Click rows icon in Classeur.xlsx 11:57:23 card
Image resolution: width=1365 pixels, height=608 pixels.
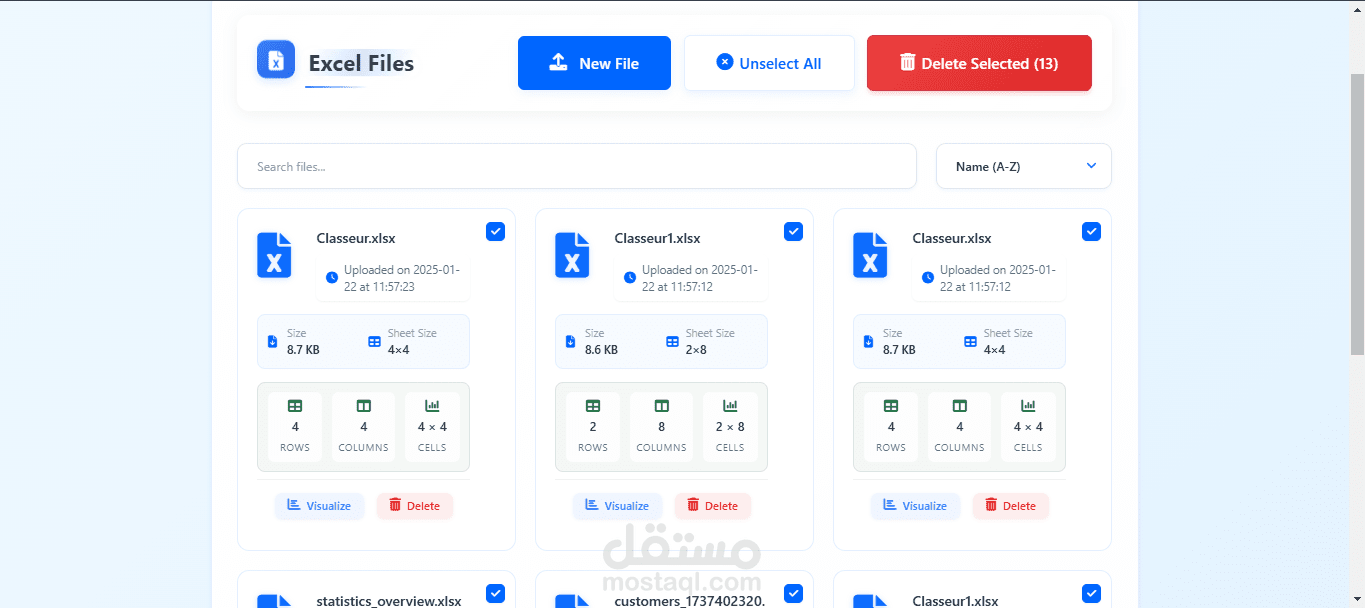pos(295,406)
